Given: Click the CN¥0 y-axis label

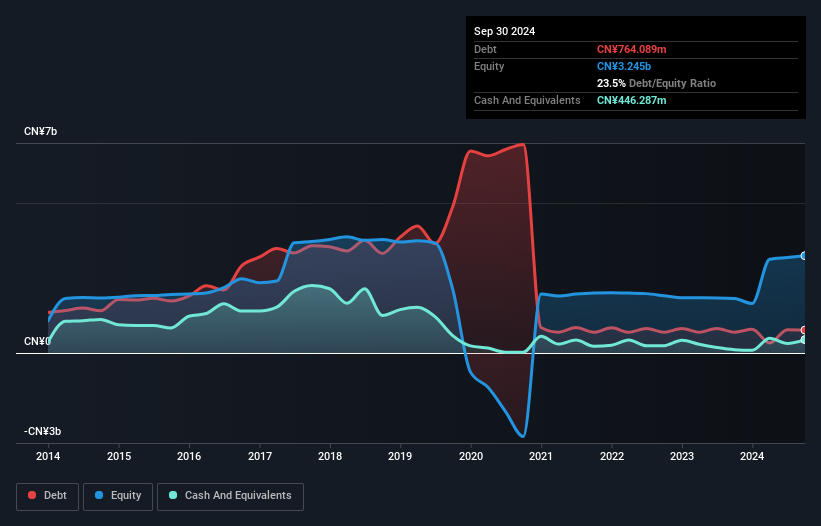Looking at the screenshot, I should point(37,341).
